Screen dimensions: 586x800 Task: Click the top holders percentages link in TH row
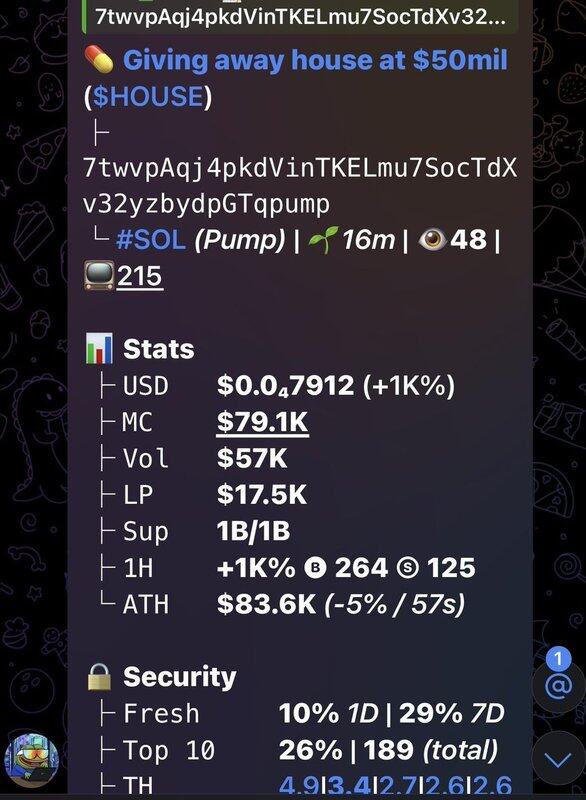coord(395,785)
